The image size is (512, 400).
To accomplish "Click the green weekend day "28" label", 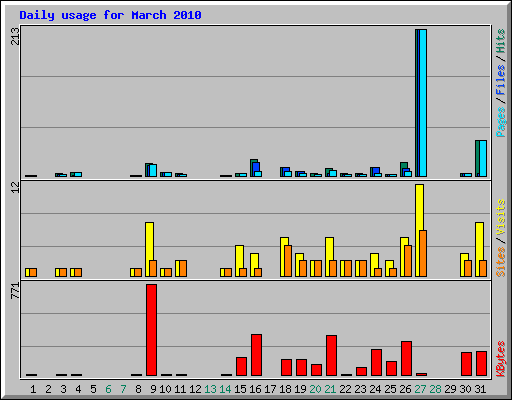I will [435, 389].
